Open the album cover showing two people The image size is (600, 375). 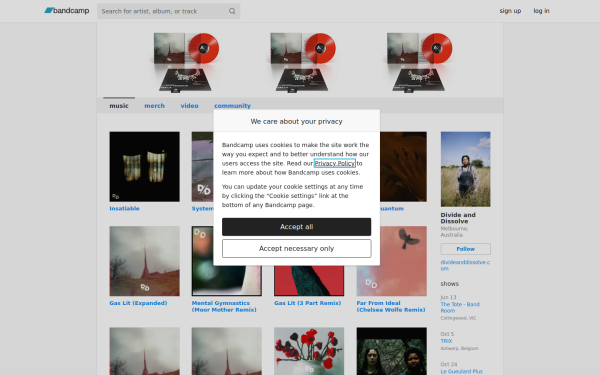coord(391,351)
